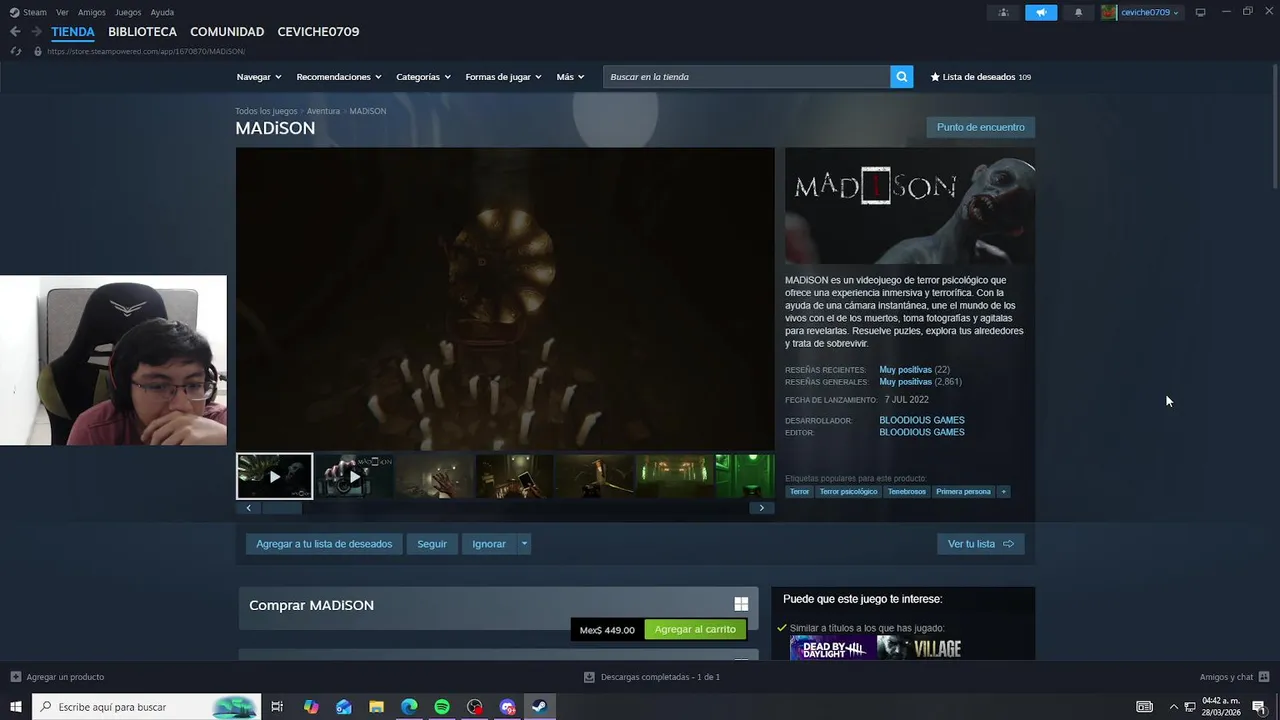This screenshot has width=1280, height=720.
Task: Click the plus icon next to Agregar un producto
Action: point(15,677)
